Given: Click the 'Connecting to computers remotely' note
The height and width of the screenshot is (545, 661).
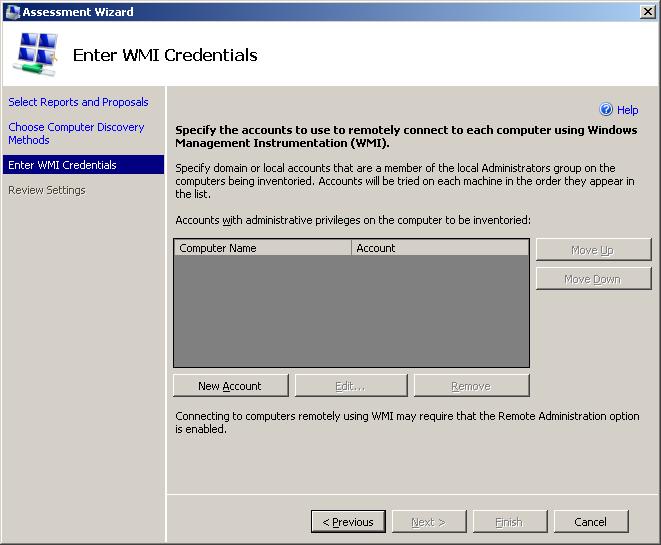Looking at the screenshot, I should tap(407, 422).
